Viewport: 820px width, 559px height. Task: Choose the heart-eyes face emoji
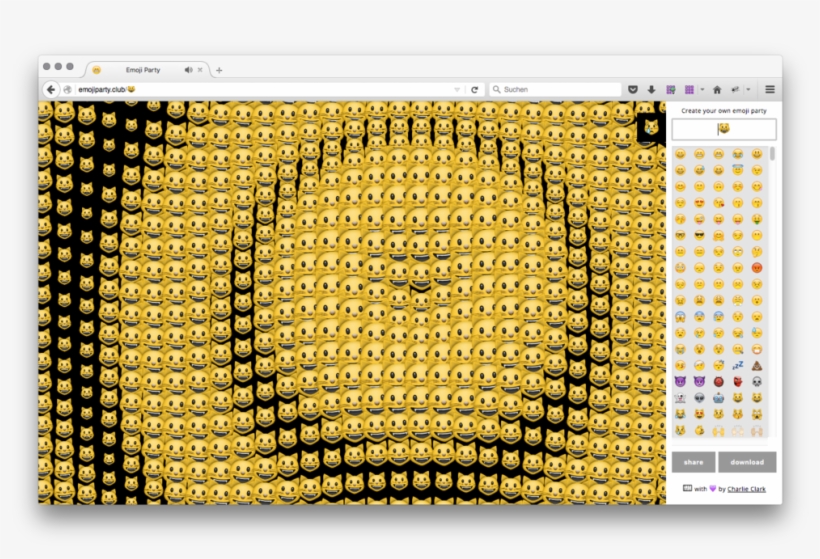coord(699,203)
